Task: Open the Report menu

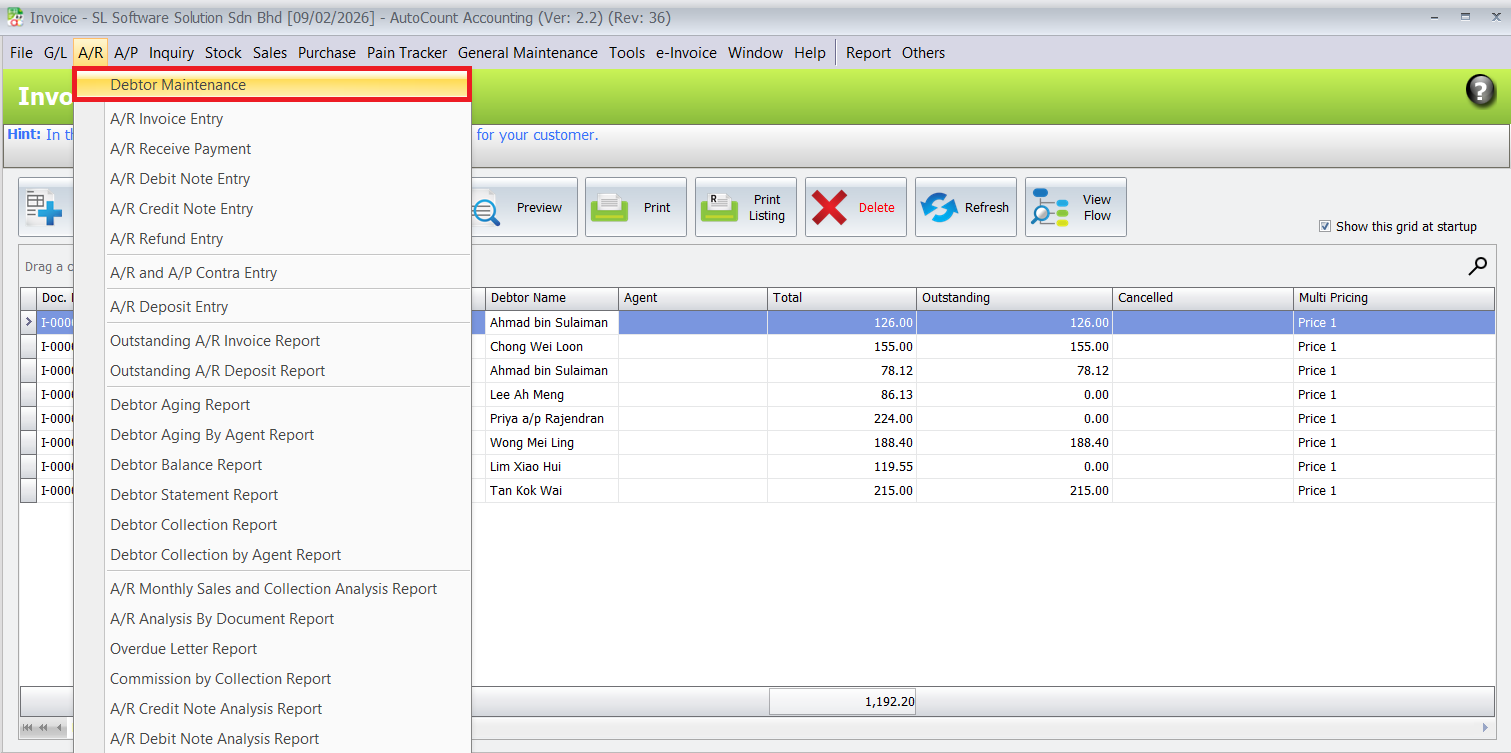Action: 868,53
